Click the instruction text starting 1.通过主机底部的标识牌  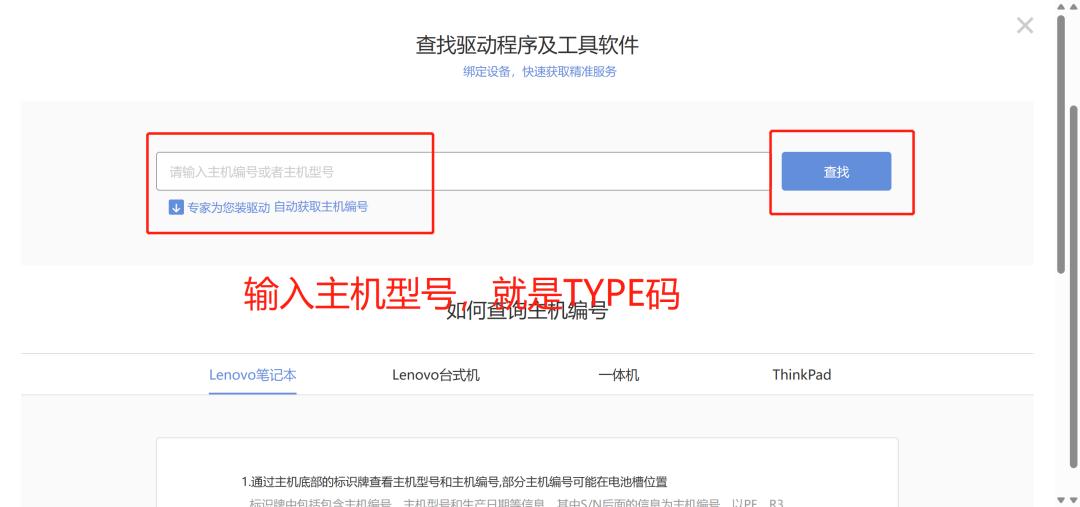click(x=454, y=482)
